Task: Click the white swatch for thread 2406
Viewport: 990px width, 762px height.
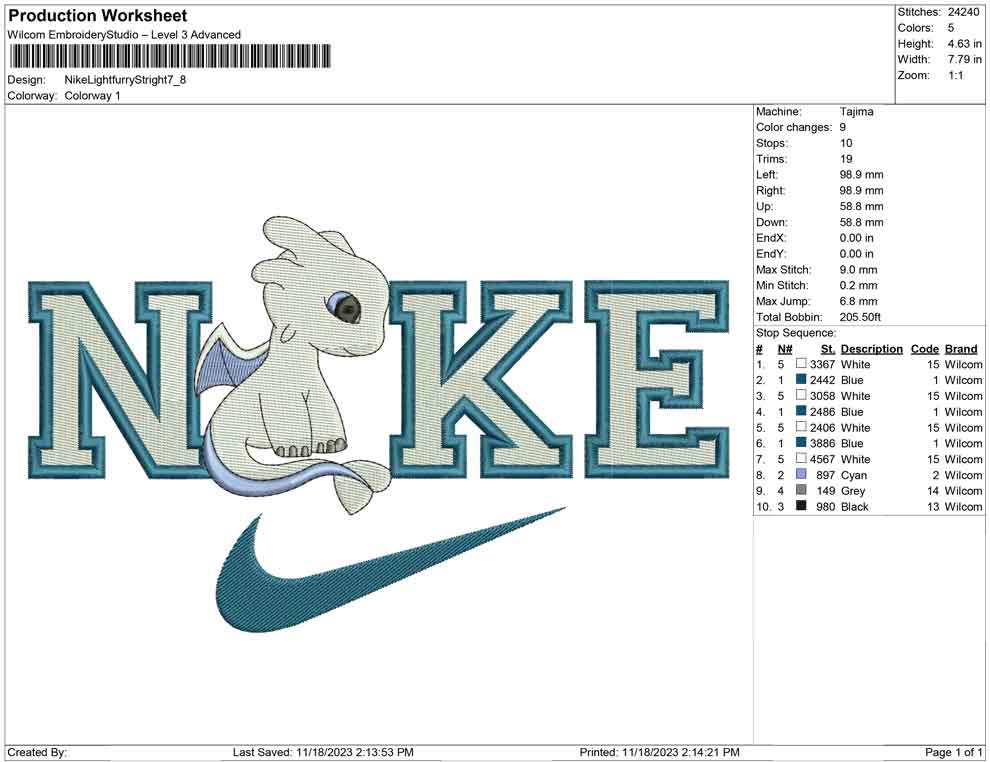Action: pos(801,427)
